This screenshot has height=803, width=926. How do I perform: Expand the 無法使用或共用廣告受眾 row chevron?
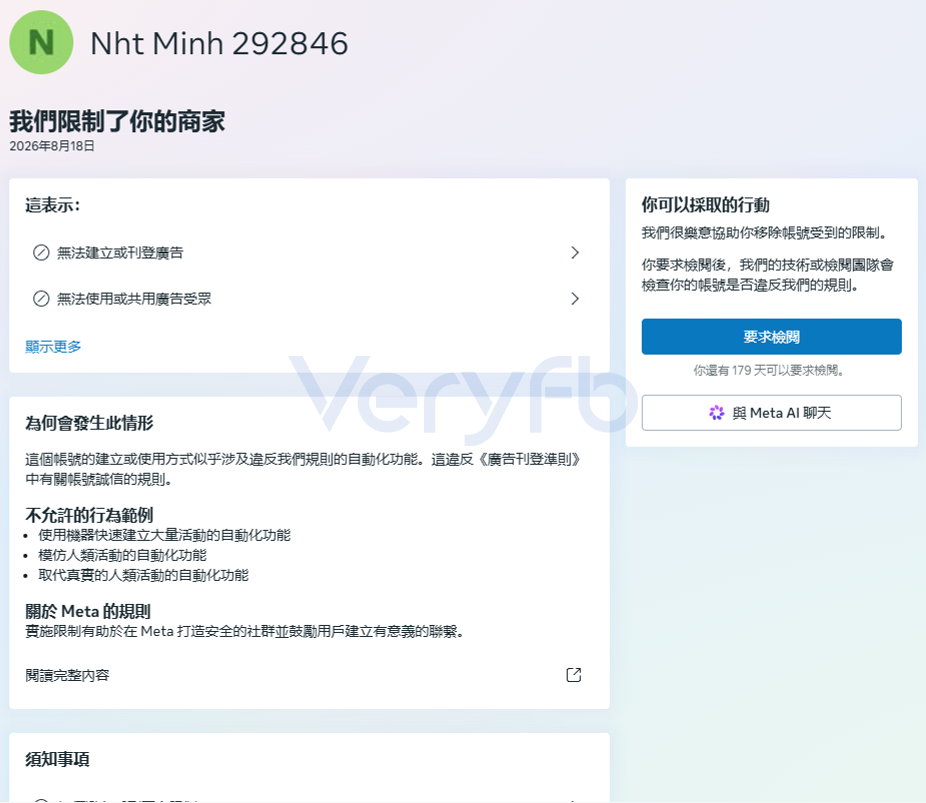tap(575, 299)
